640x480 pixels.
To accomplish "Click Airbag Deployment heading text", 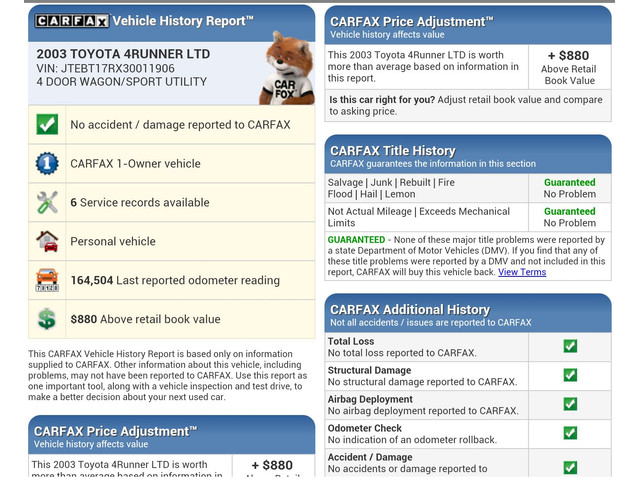I will click(370, 399).
